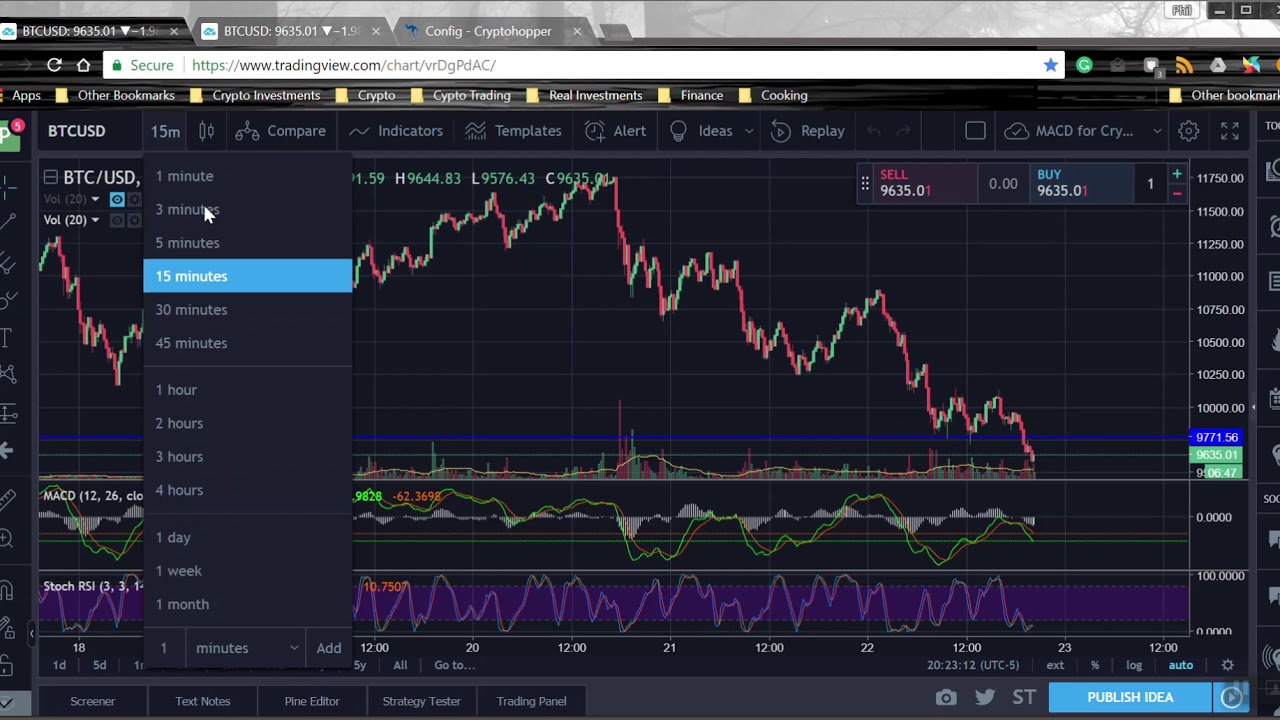Open the chart properties gear in toolbar
Image resolution: width=1280 pixels, height=720 pixels.
1188,131
